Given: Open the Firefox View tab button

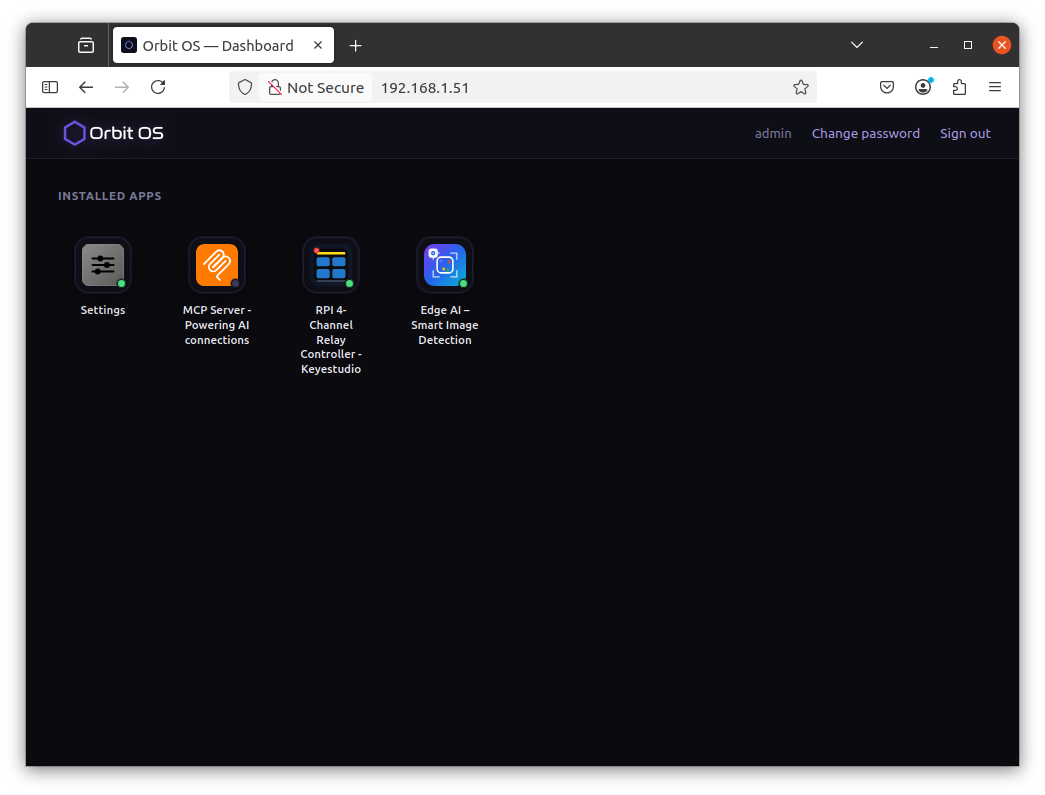Looking at the screenshot, I should pos(86,44).
